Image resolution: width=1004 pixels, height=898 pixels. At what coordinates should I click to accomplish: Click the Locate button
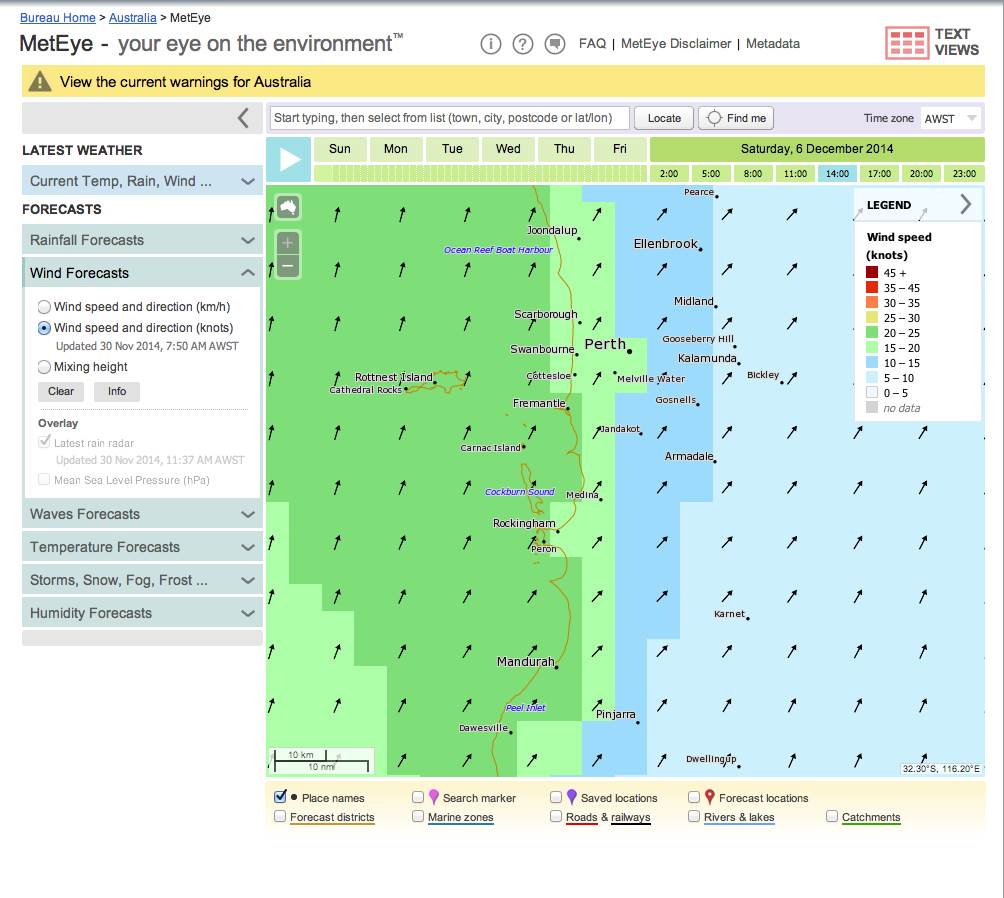663,117
